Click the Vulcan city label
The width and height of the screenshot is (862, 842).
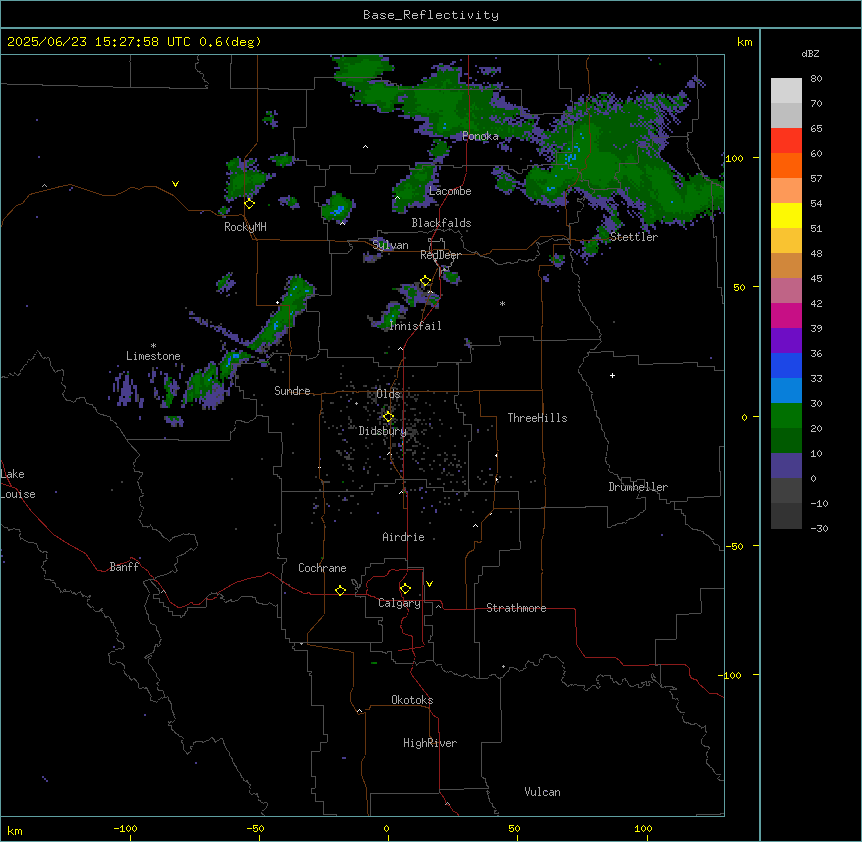542,792
